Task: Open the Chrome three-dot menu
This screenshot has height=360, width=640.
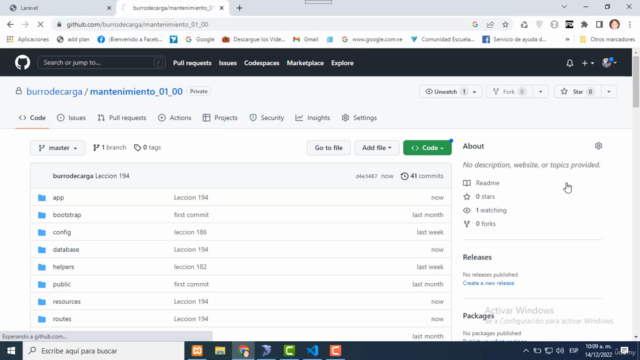Action: click(x=630, y=24)
